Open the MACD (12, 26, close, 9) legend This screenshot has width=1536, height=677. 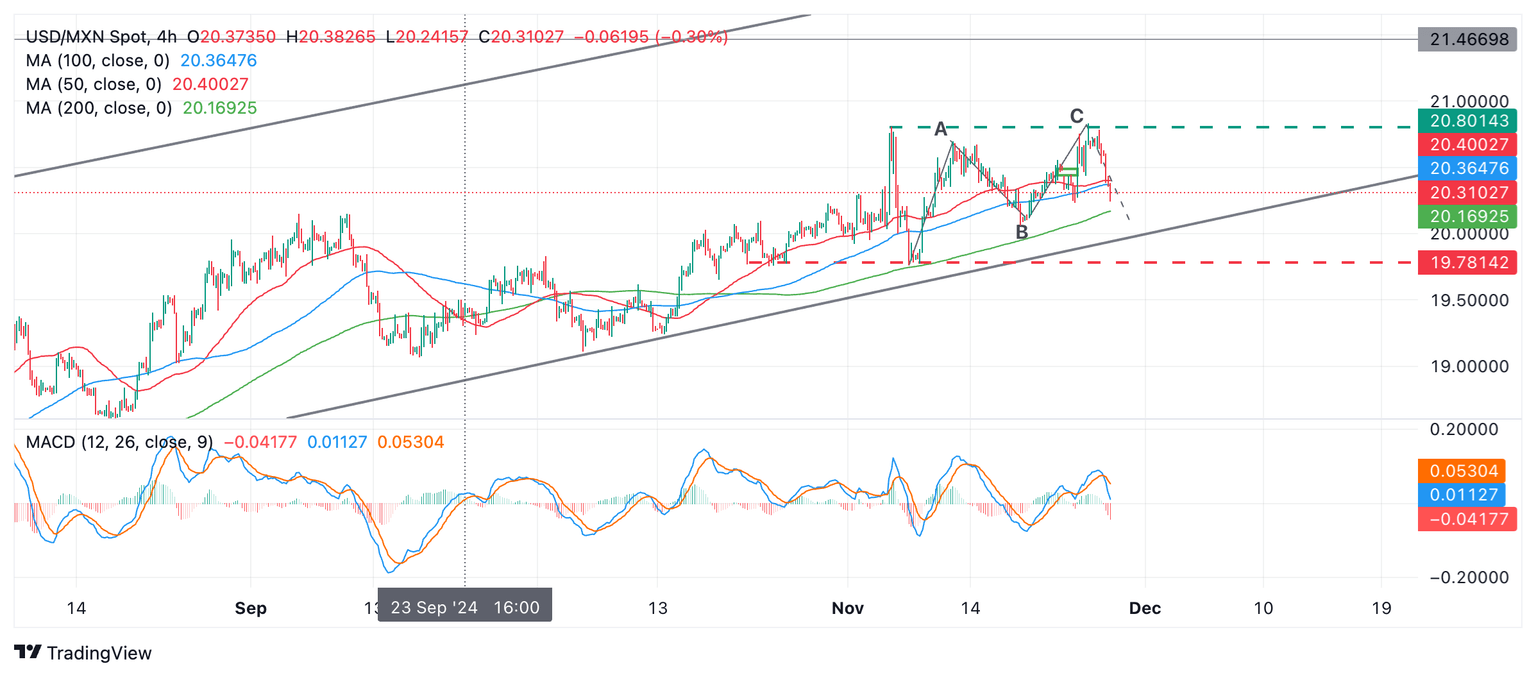pyautogui.click(x=117, y=442)
